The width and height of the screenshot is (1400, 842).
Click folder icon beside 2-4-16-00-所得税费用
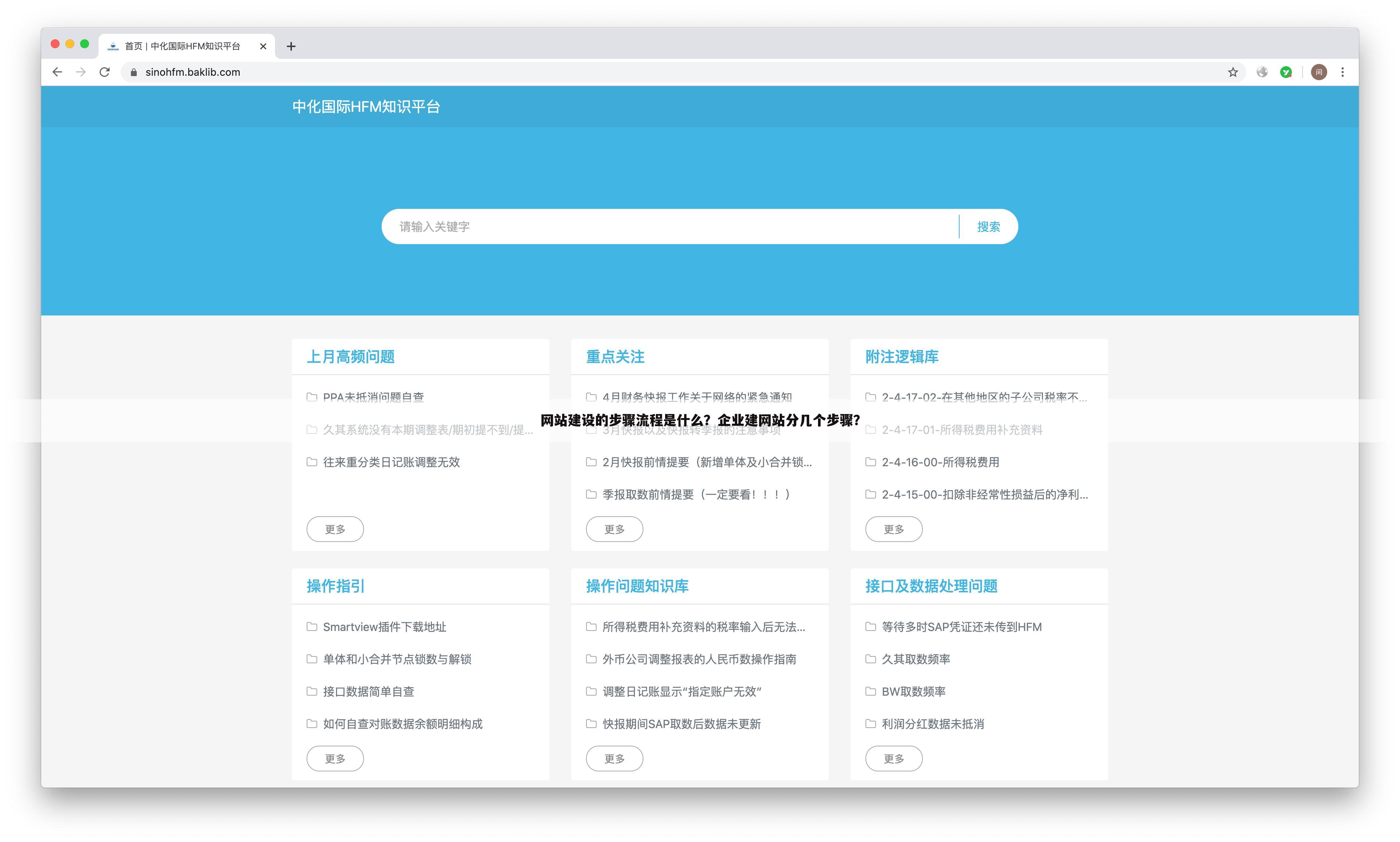(x=870, y=462)
